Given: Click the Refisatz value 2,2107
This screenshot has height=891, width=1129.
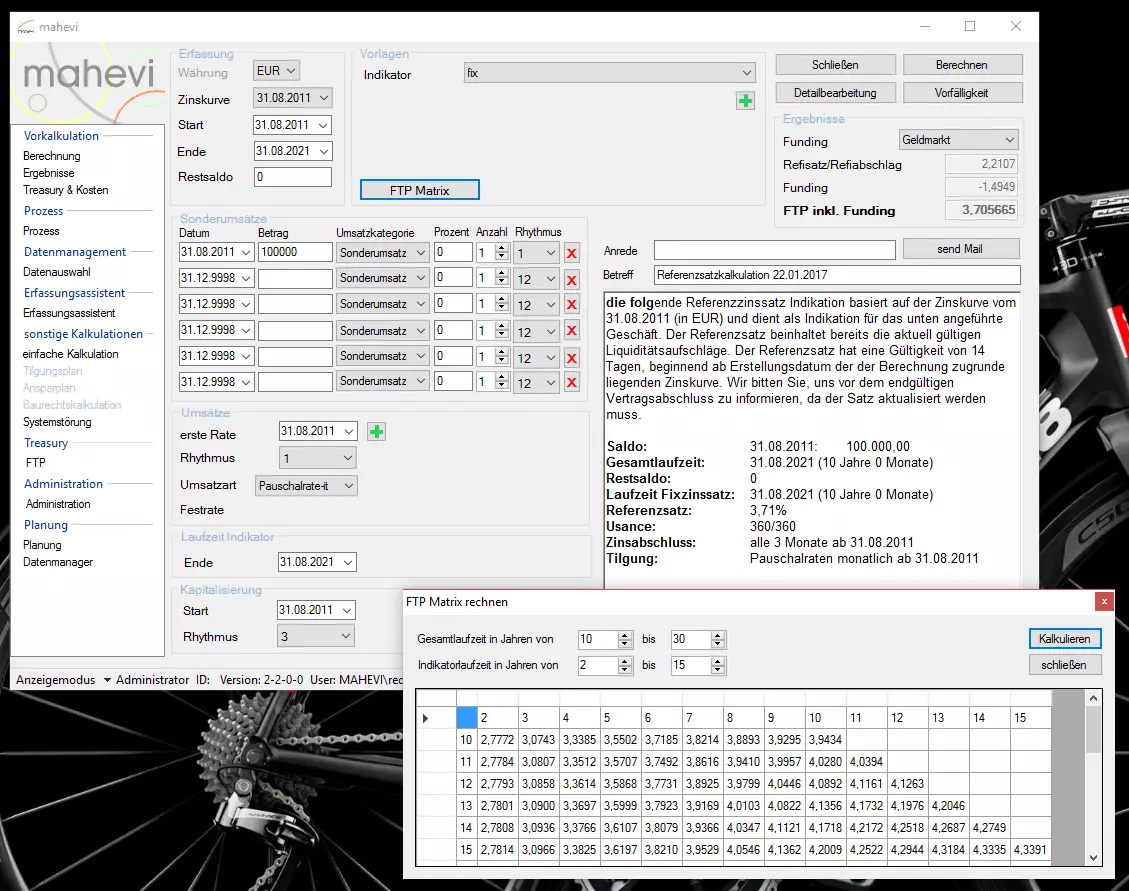Looking at the screenshot, I should (981, 164).
